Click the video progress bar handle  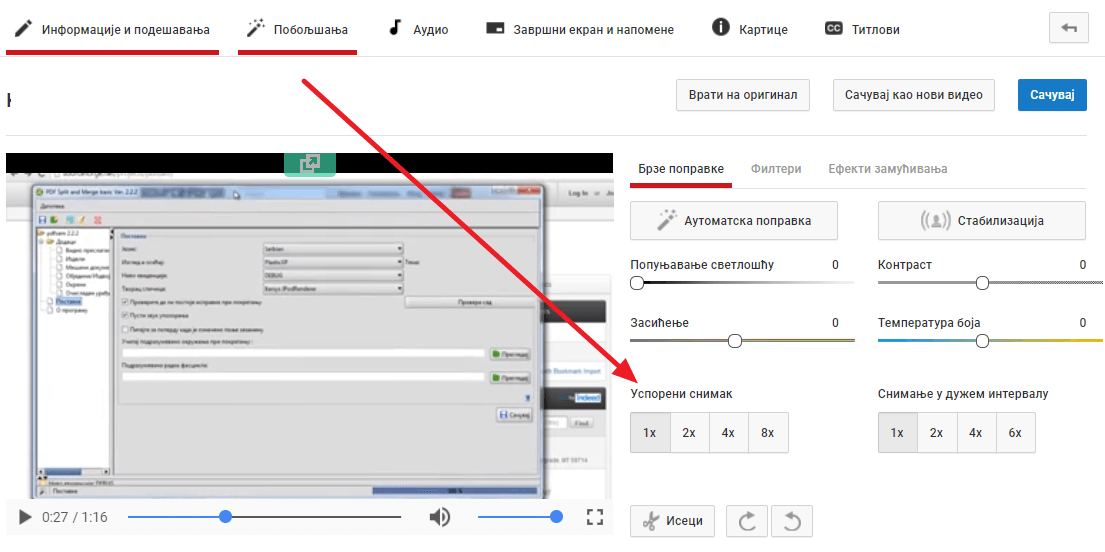click(226, 517)
